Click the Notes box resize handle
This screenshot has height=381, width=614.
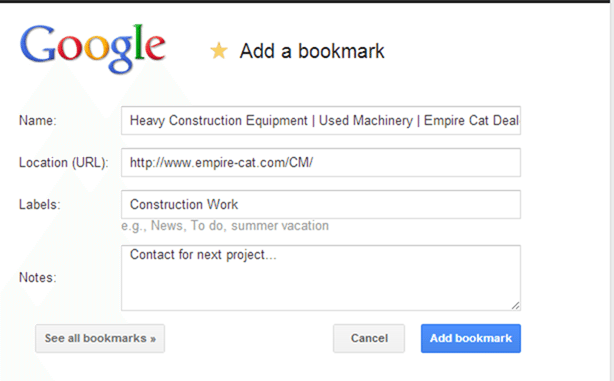click(x=515, y=305)
